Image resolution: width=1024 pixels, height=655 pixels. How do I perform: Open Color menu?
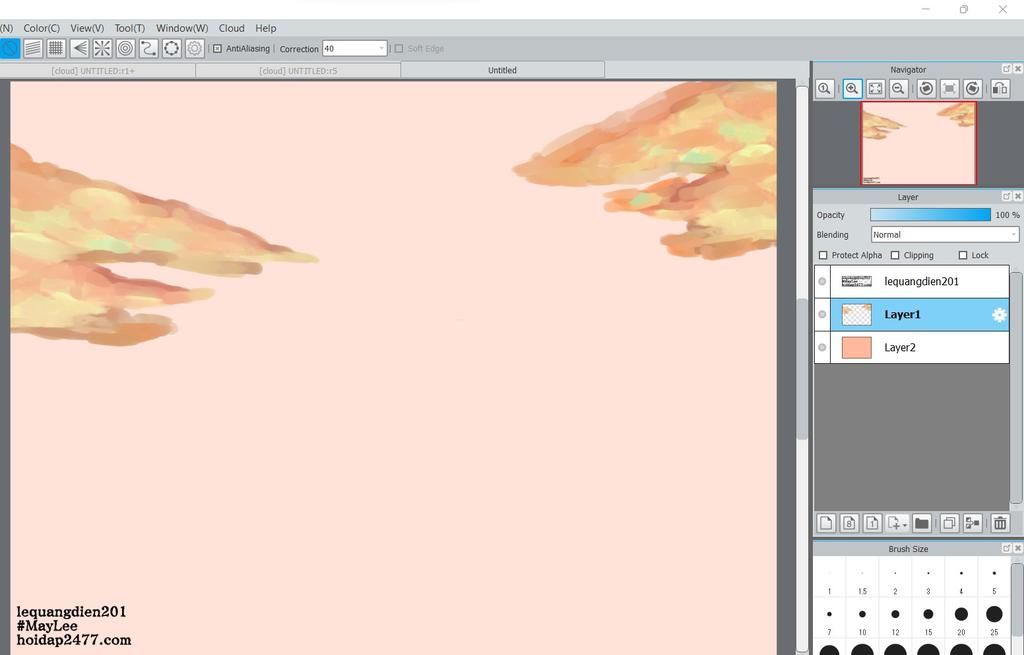pyautogui.click(x=41, y=28)
